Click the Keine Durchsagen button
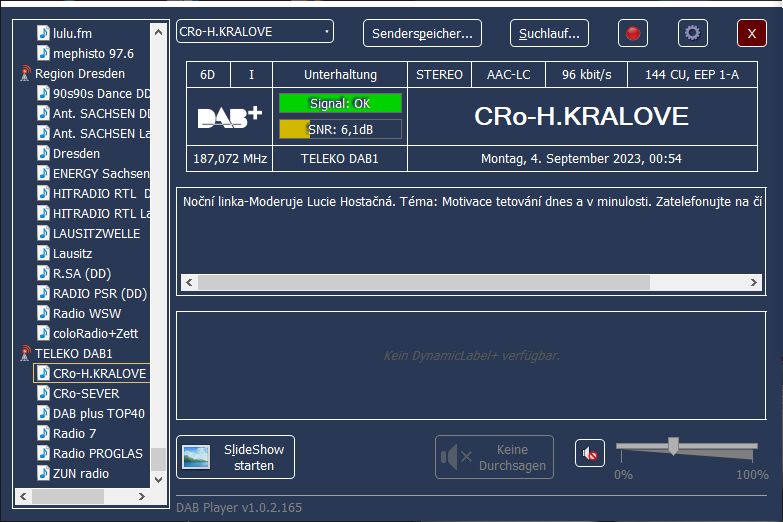 [x=494, y=457]
